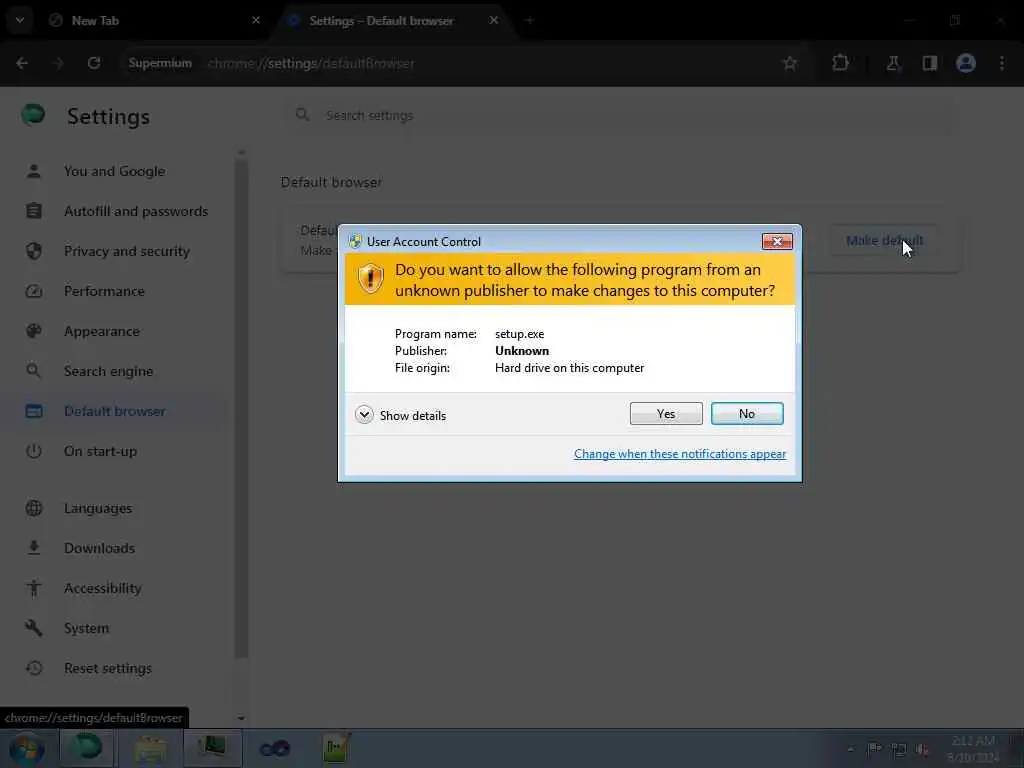Image resolution: width=1024 pixels, height=768 pixels.
Task: Go back with the browser back arrow
Action: coord(22,63)
